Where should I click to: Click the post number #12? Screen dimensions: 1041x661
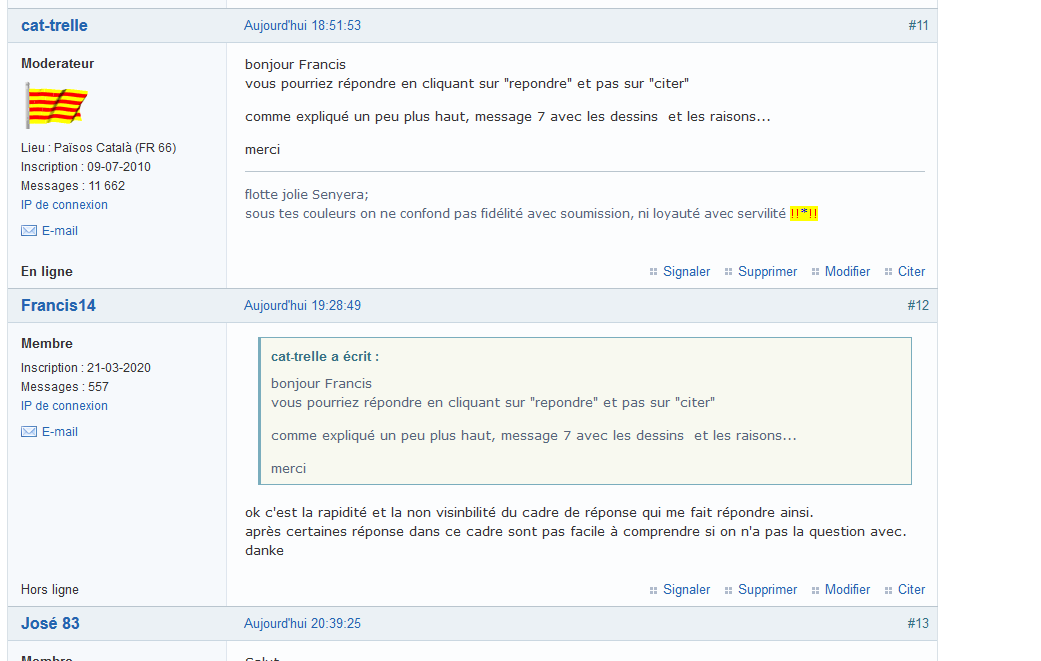coord(918,305)
